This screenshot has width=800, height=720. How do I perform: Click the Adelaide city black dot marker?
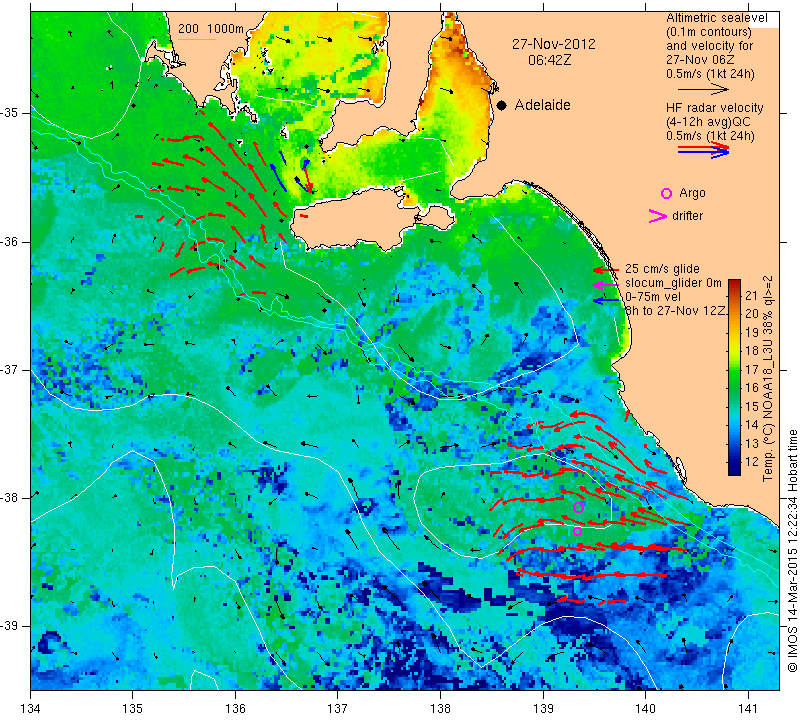coord(502,106)
